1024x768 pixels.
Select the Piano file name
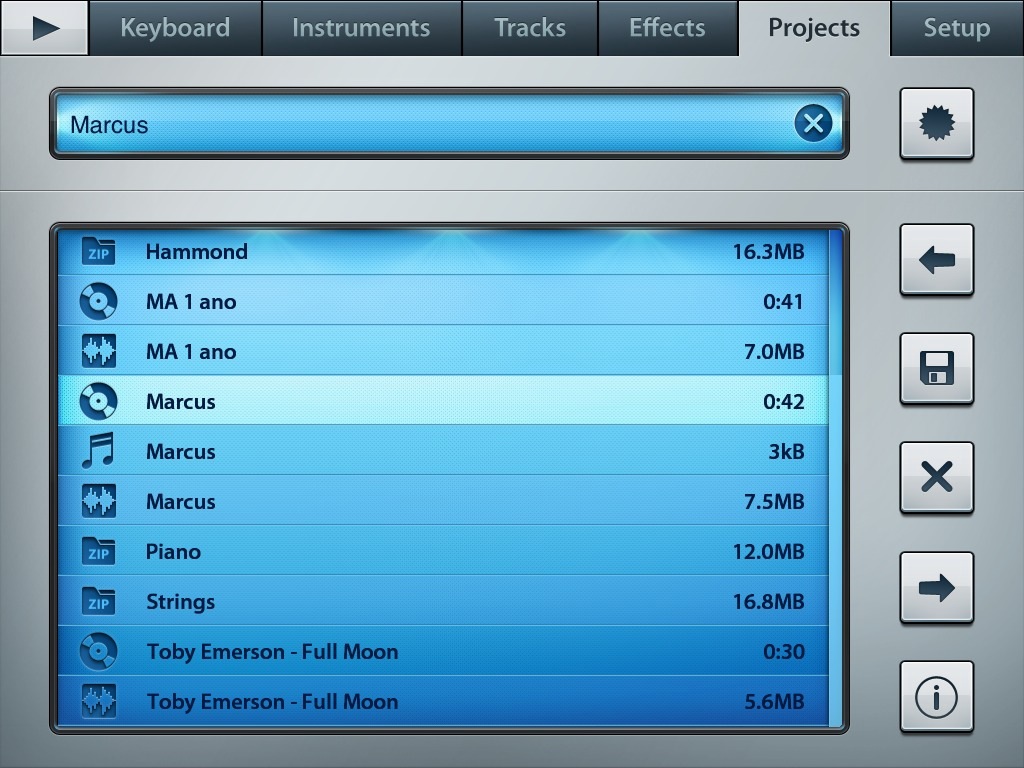[173, 552]
